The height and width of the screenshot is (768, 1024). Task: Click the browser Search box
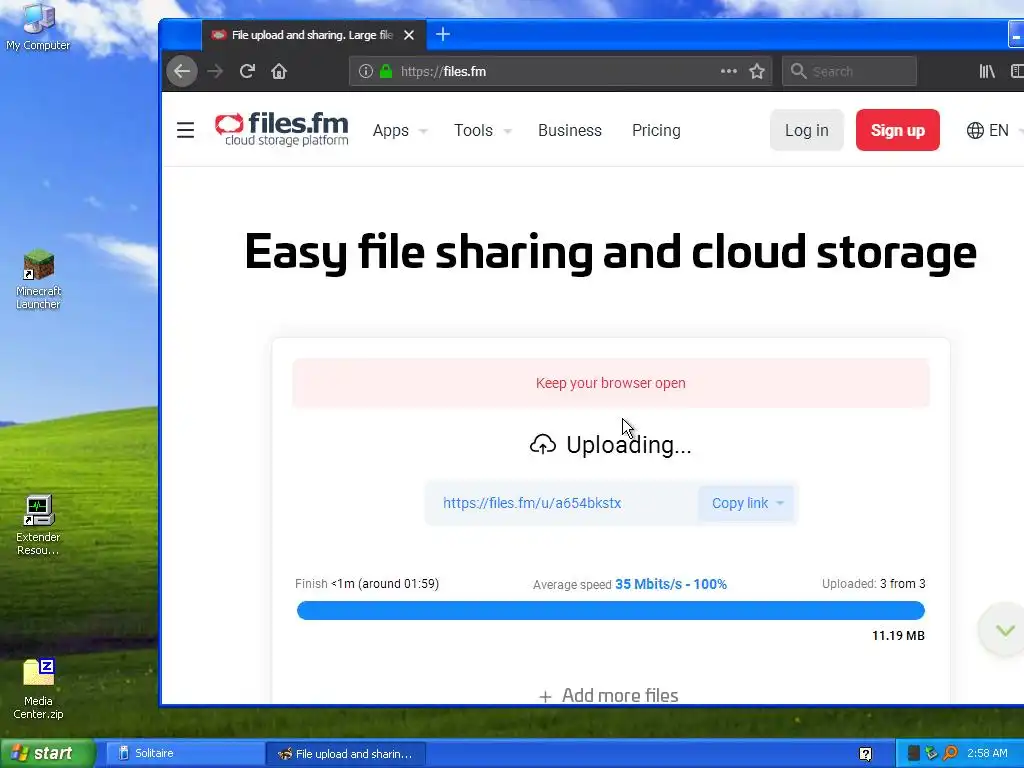[849, 71]
